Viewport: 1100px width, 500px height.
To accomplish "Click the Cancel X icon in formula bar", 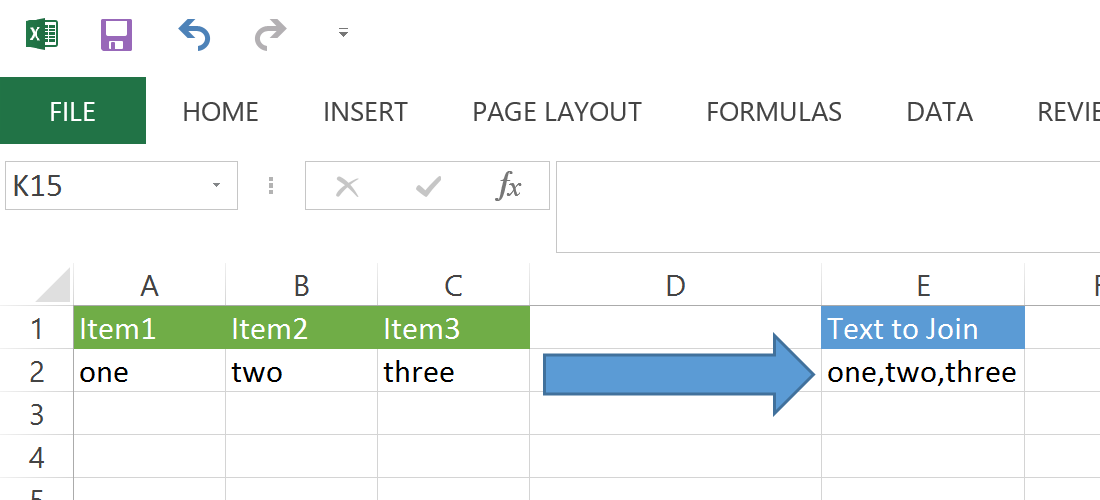I will (x=347, y=187).
